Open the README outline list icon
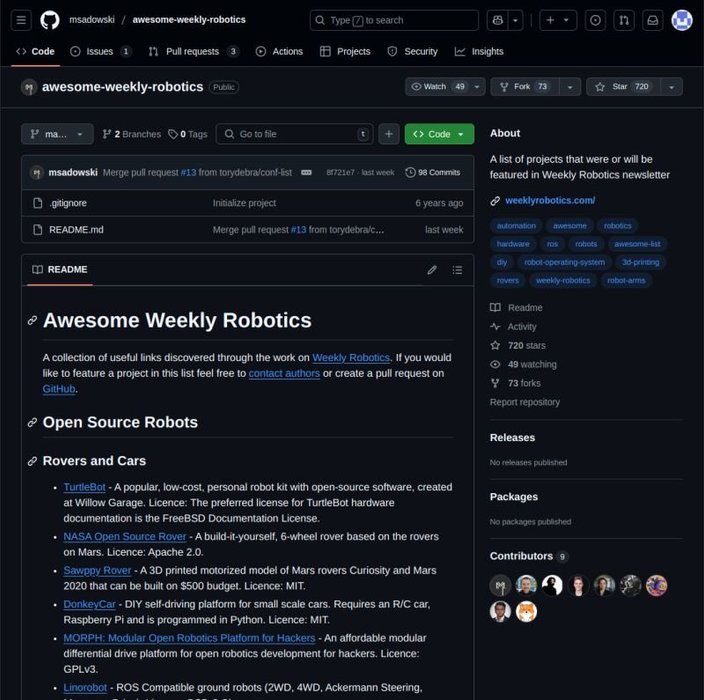Viewport: 704px width, 700px height. tap(457, 270)
